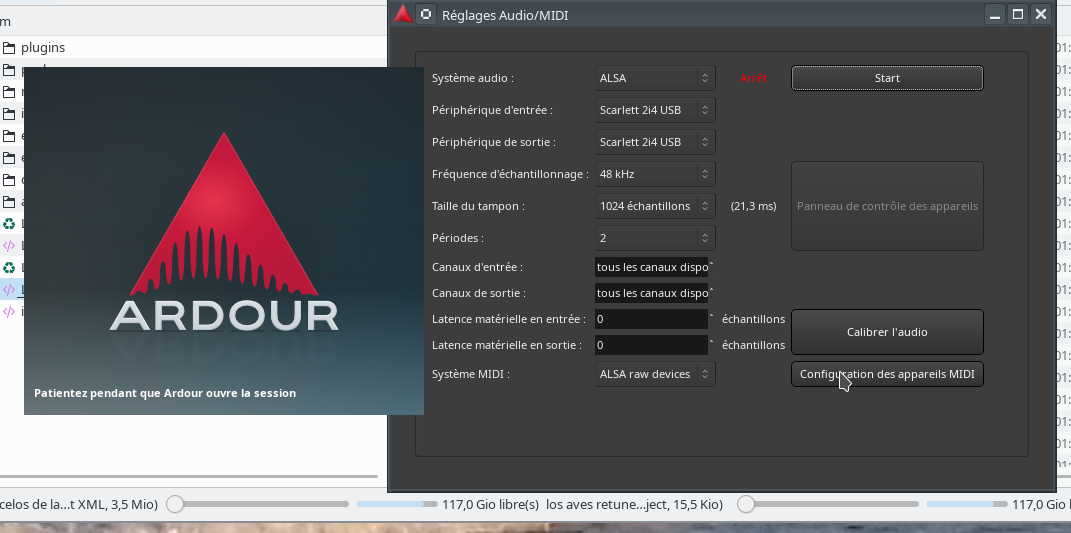Open the Périphérique de sortie Scarlett 2i4 dropdown
Image resolution: width=1071 pixels, height=533 pixels.
tap(655, 142)
